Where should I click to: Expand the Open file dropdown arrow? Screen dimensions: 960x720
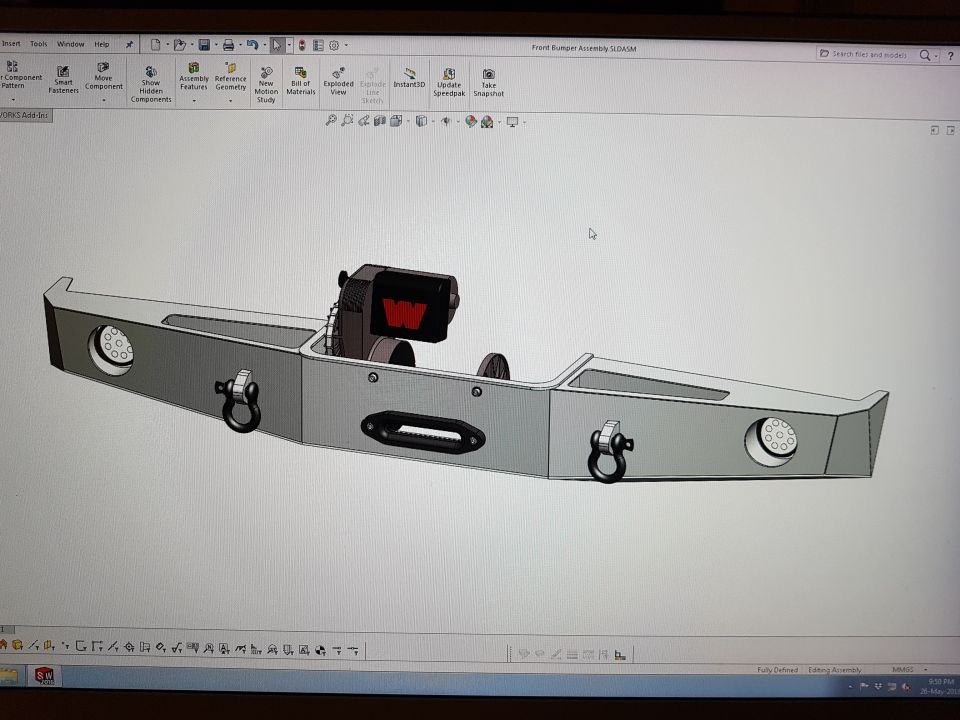[x=192, y=45]
